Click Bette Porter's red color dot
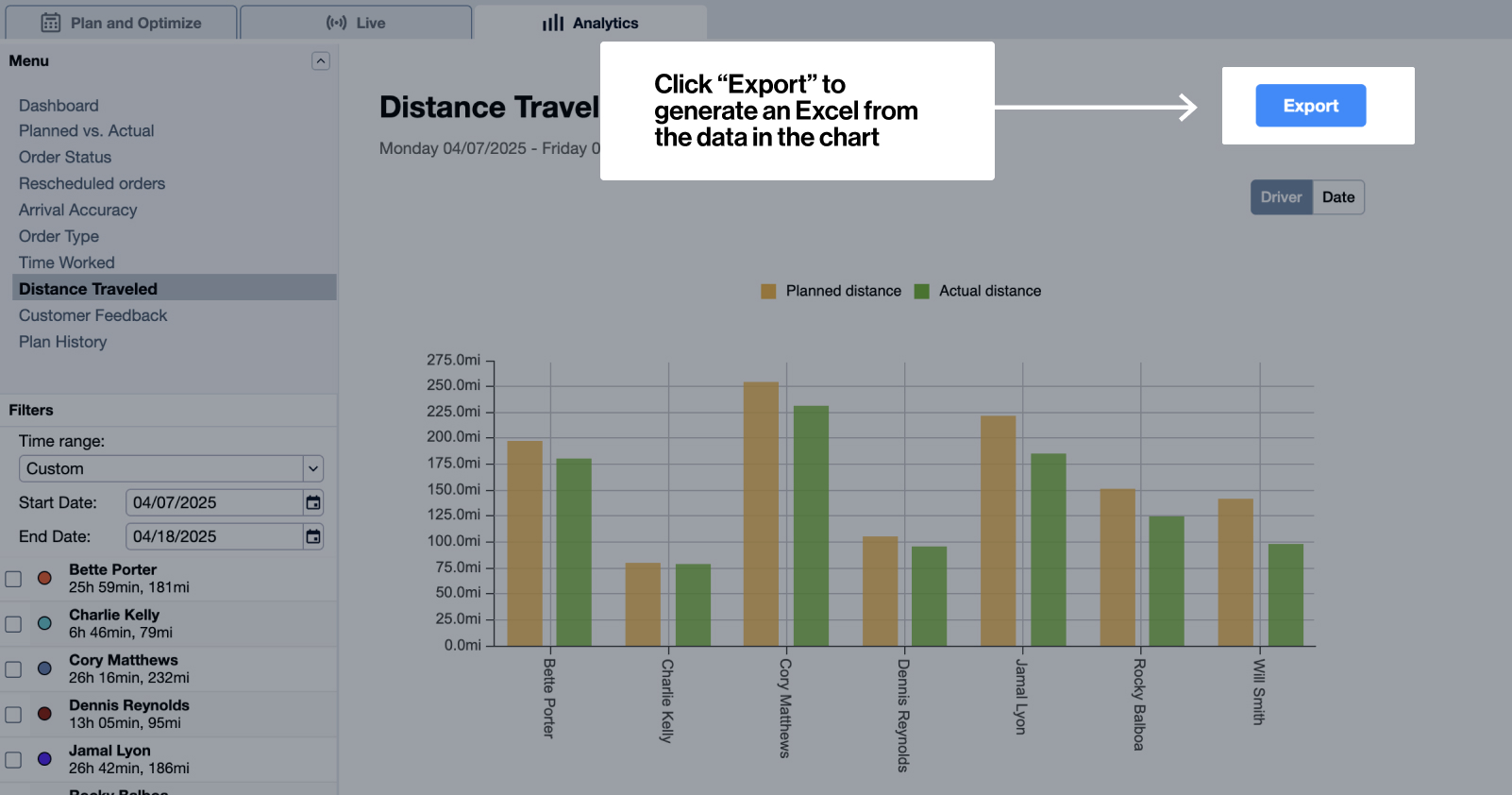The height and width of the screenshot is (795, 1512). [x=44, y=578]
